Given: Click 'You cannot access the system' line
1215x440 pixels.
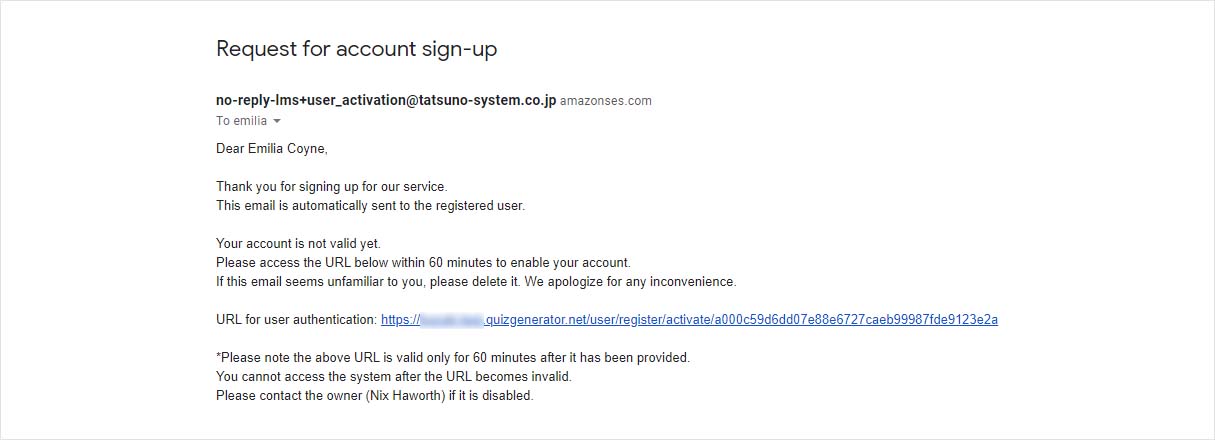Looking at the screenshot, I should coord(393,376).
